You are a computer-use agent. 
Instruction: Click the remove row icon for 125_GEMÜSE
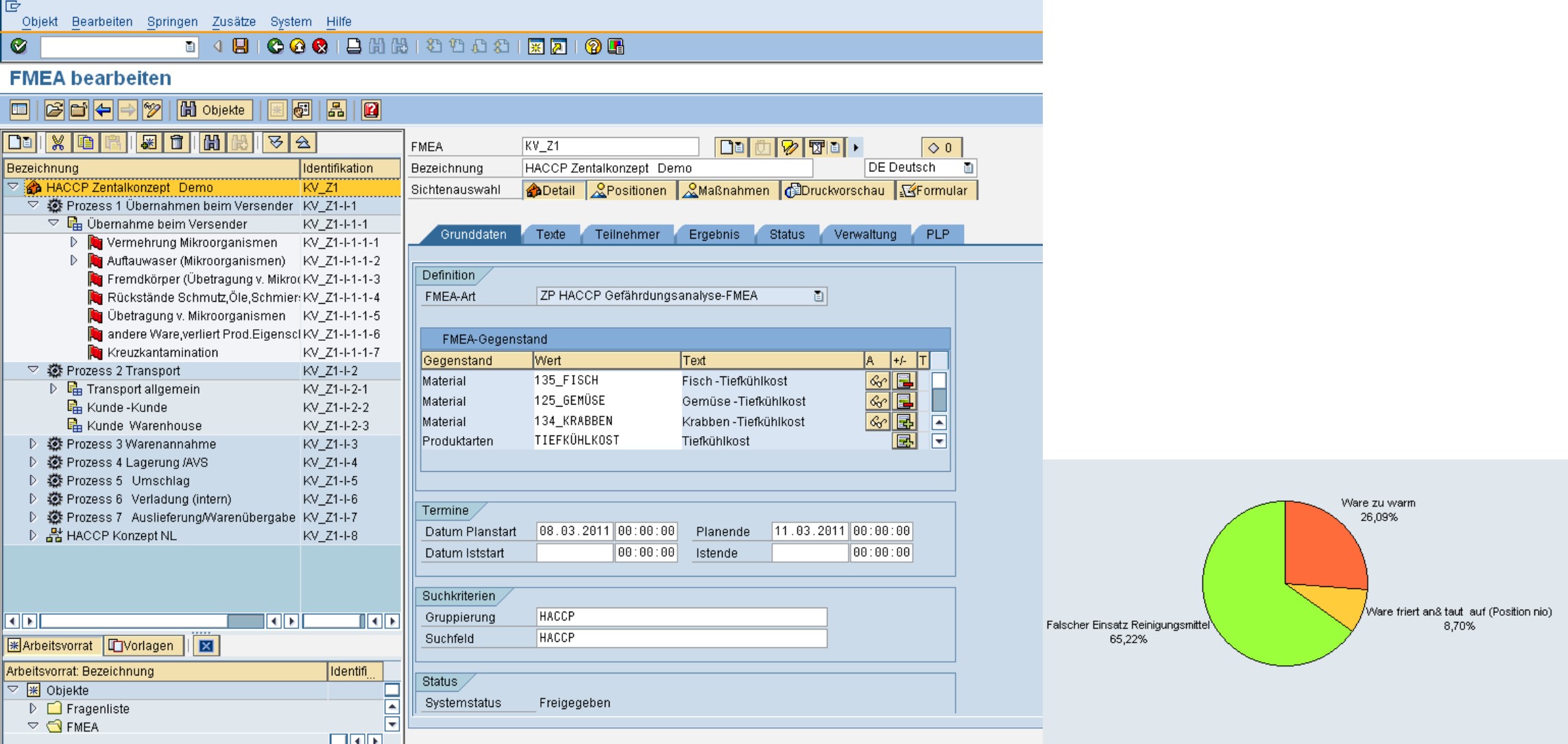tap(904, 401)
